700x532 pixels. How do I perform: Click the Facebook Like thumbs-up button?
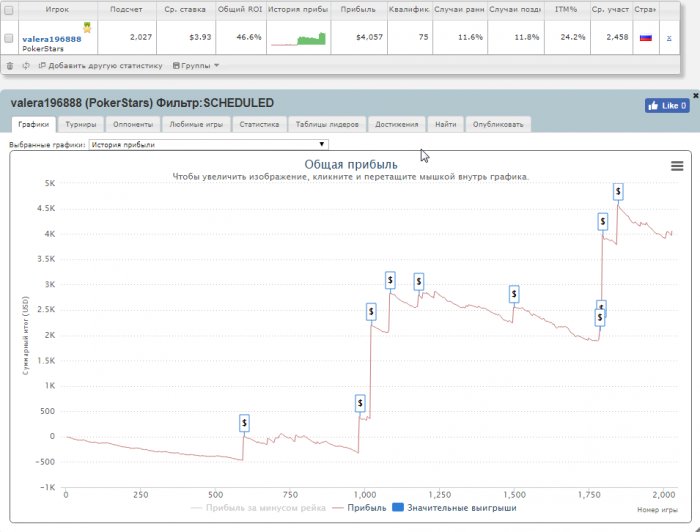667,106
